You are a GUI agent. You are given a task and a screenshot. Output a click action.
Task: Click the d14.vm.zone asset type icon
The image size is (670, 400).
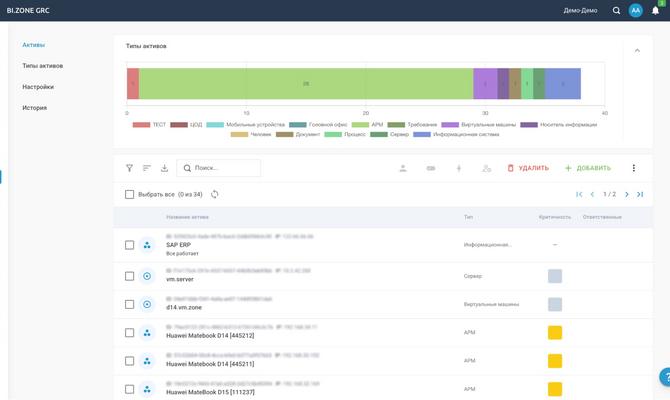[x=147, y=304]
